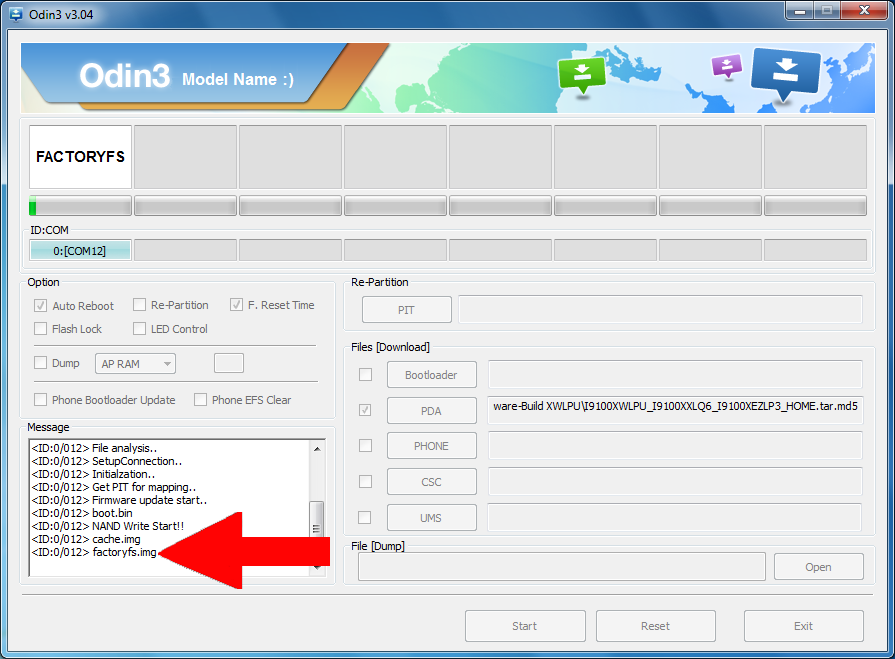Click the small field next to AP RAM
The width and height of the screenshot is (895, 659).
[x=229, y=363]
